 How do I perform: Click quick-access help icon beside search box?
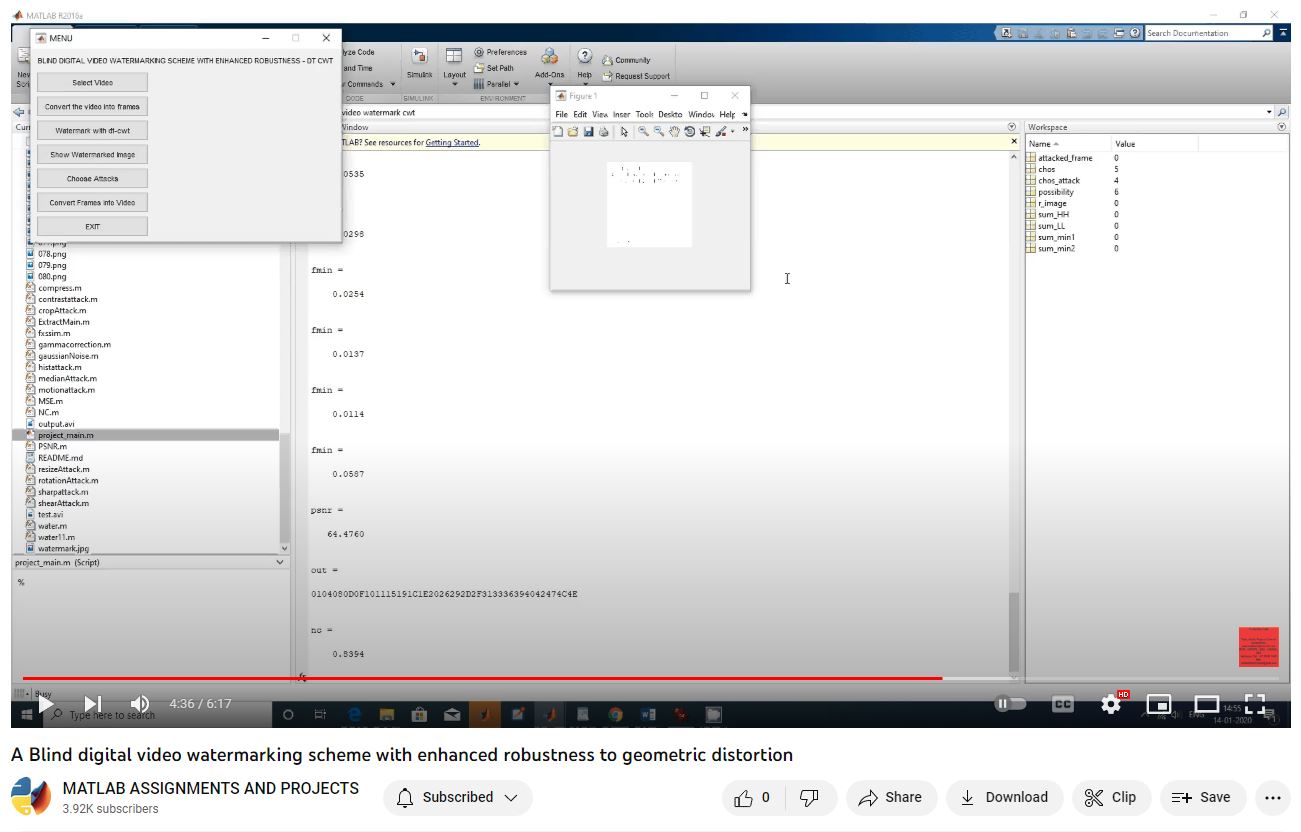coord(1135,33)
